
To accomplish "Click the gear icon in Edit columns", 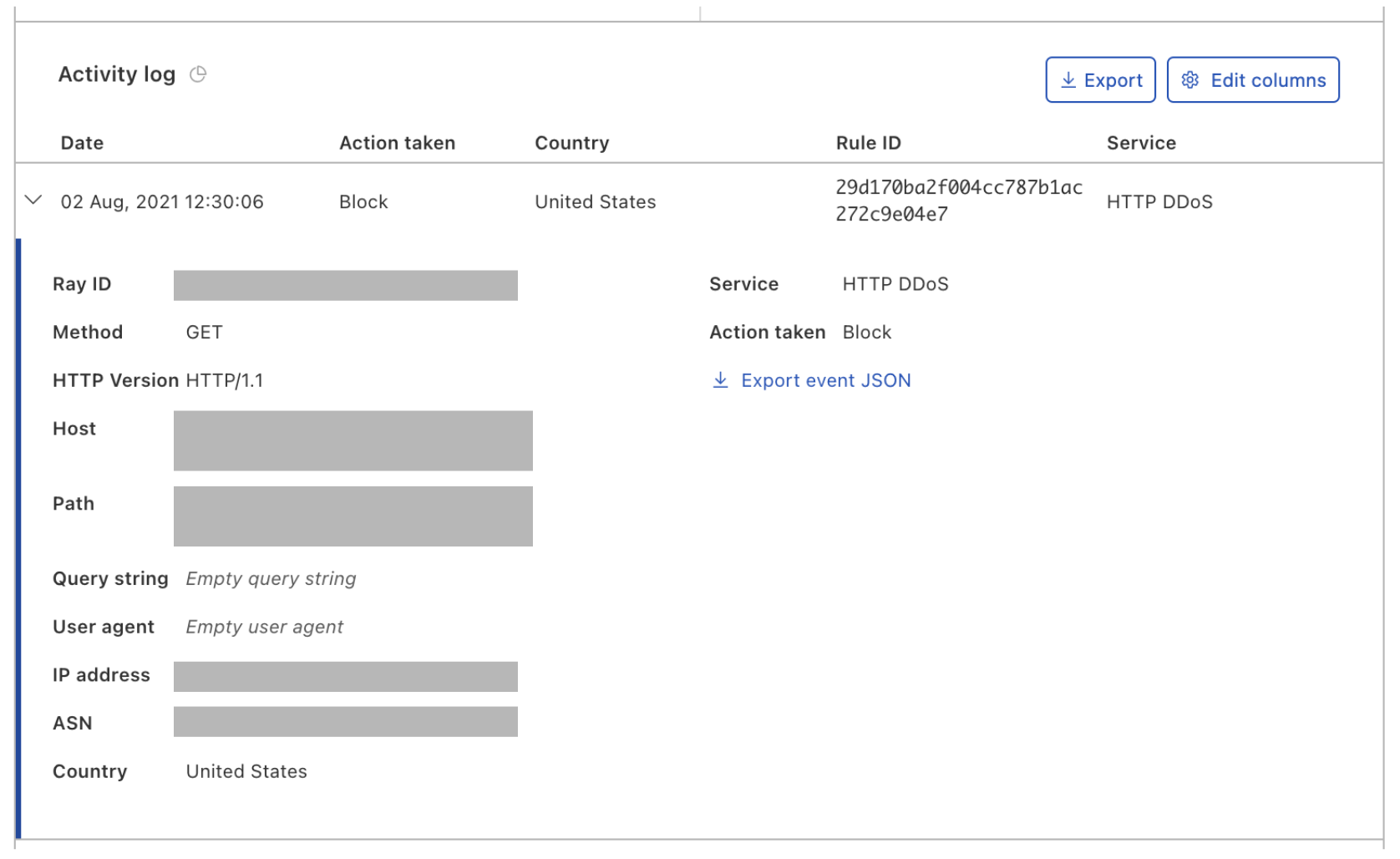I will [x=1190, y=80].
